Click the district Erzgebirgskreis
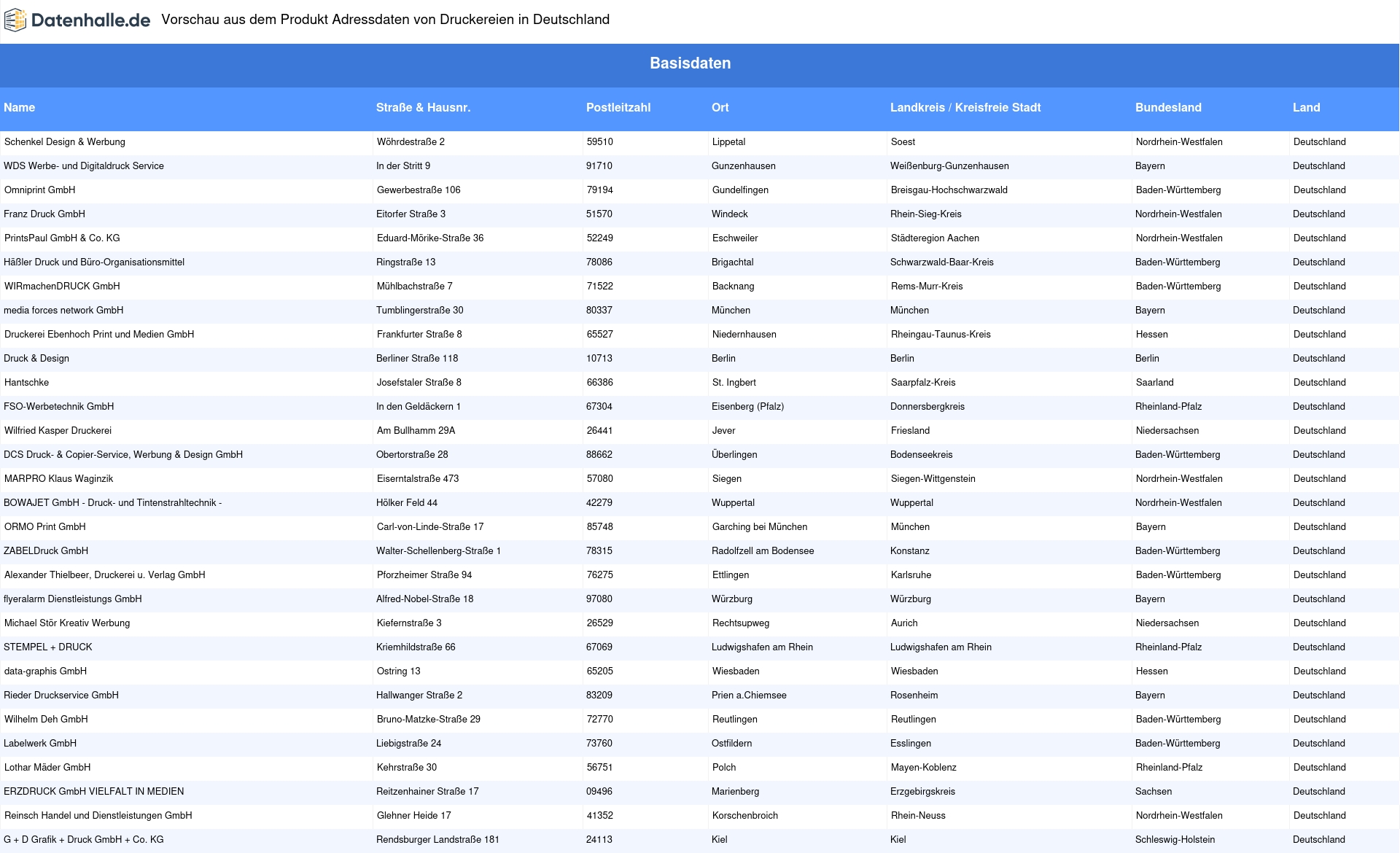 coord(923,792)
